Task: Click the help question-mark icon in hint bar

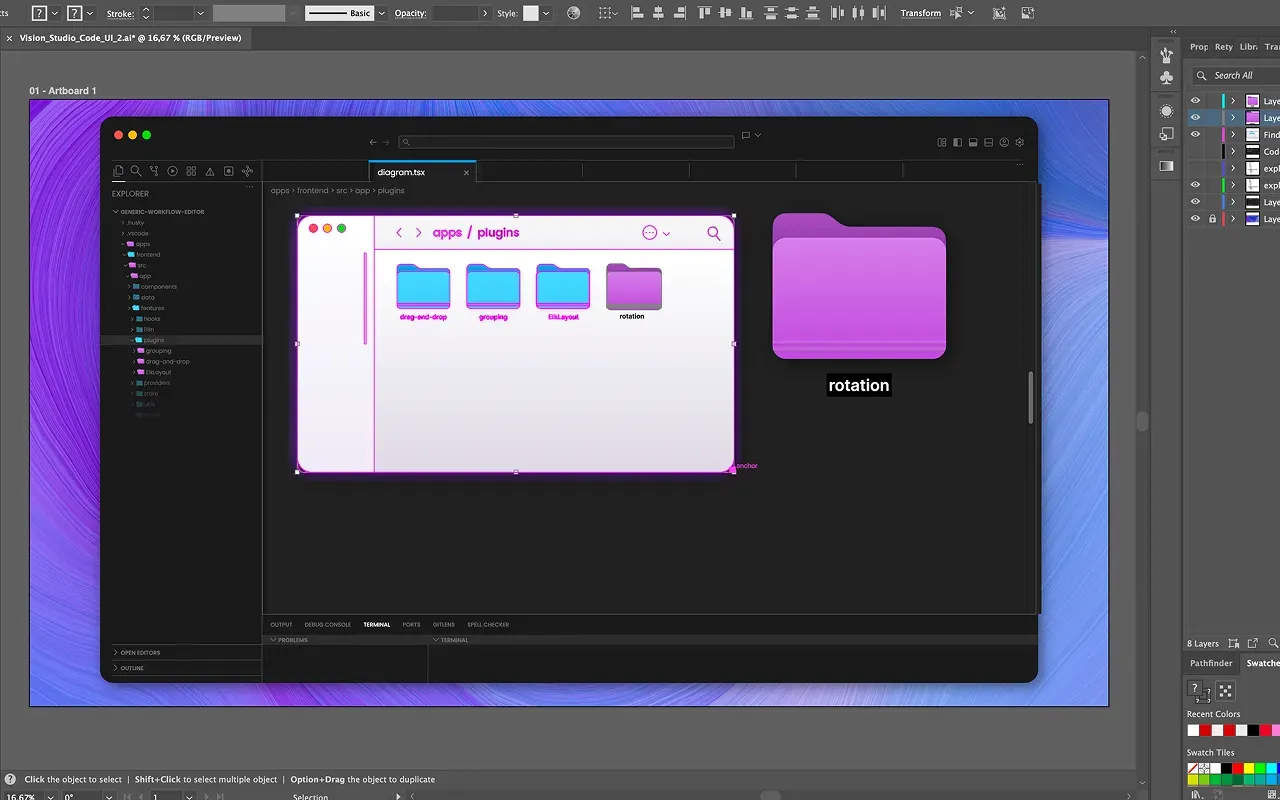Action: point(10,779)
